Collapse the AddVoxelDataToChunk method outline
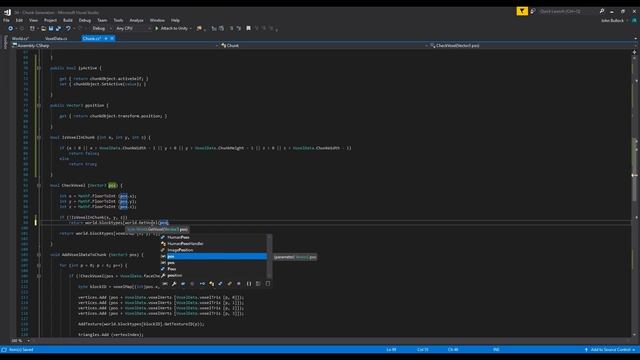This screenshot has width=640, height=360. [x=39, y=255]
